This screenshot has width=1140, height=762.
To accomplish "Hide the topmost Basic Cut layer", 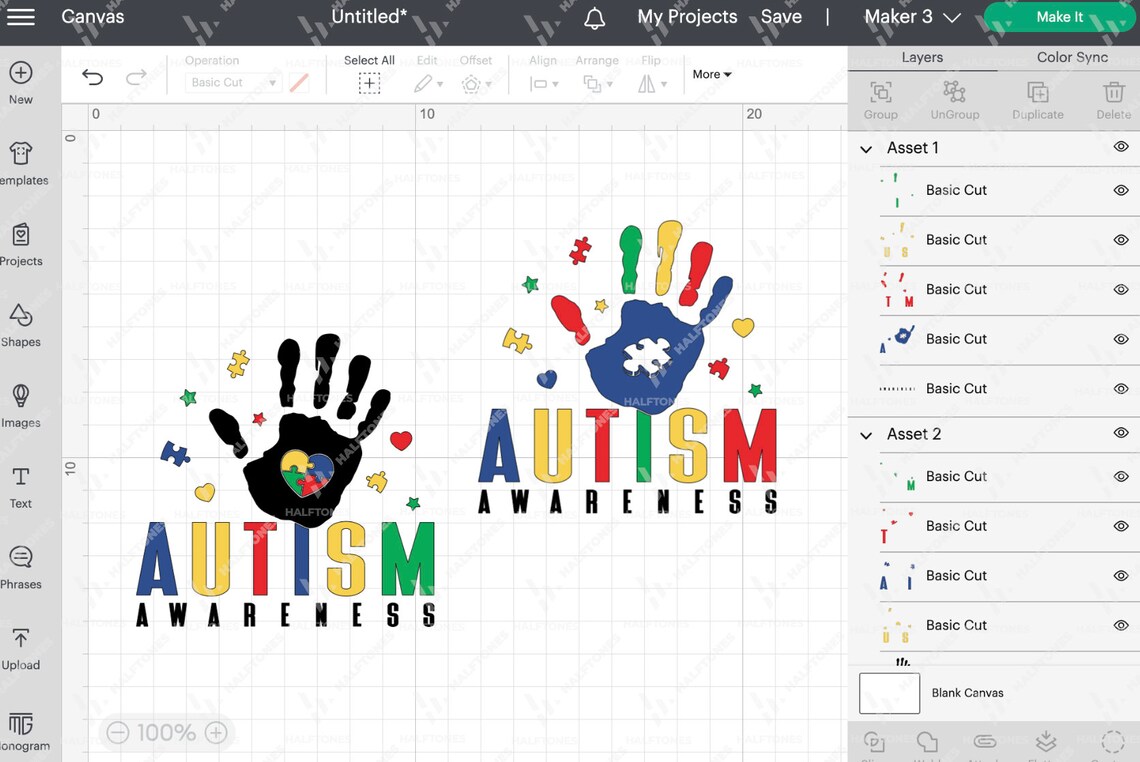I will click(x=1122, y=190).
